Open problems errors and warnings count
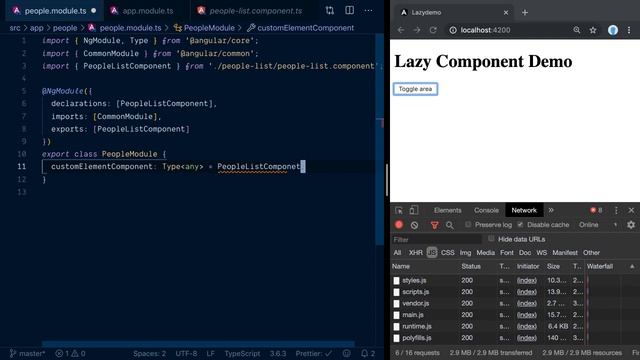This screenshot has height=360, width=640. pos(70,353)
